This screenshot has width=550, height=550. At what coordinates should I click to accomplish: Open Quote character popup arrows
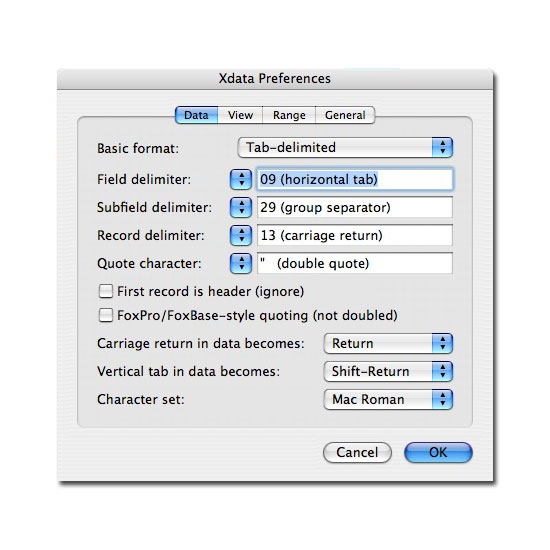pos(241,263)
